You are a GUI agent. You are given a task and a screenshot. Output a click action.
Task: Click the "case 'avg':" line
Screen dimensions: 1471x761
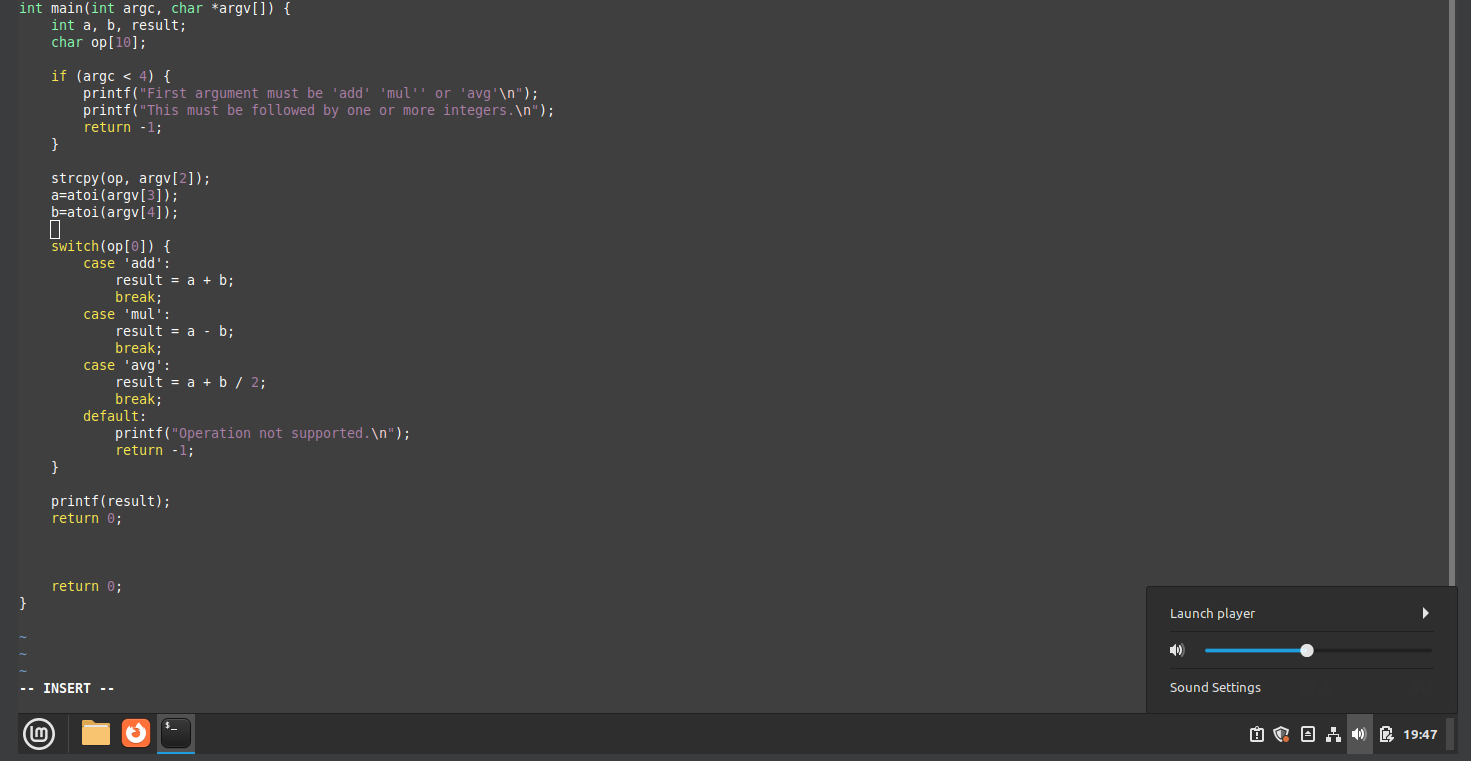127,365
